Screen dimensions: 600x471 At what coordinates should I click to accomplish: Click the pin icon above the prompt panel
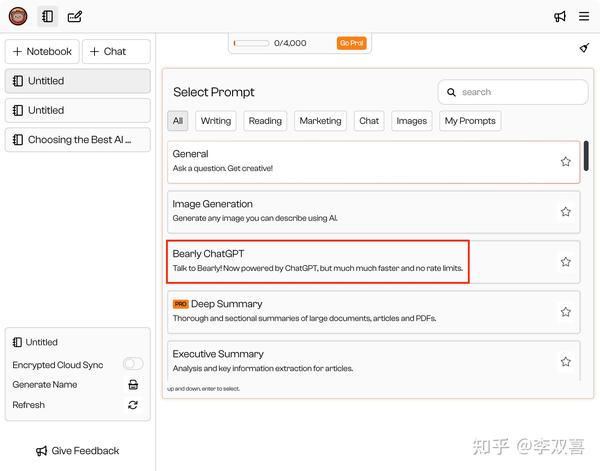pos(584,48)
